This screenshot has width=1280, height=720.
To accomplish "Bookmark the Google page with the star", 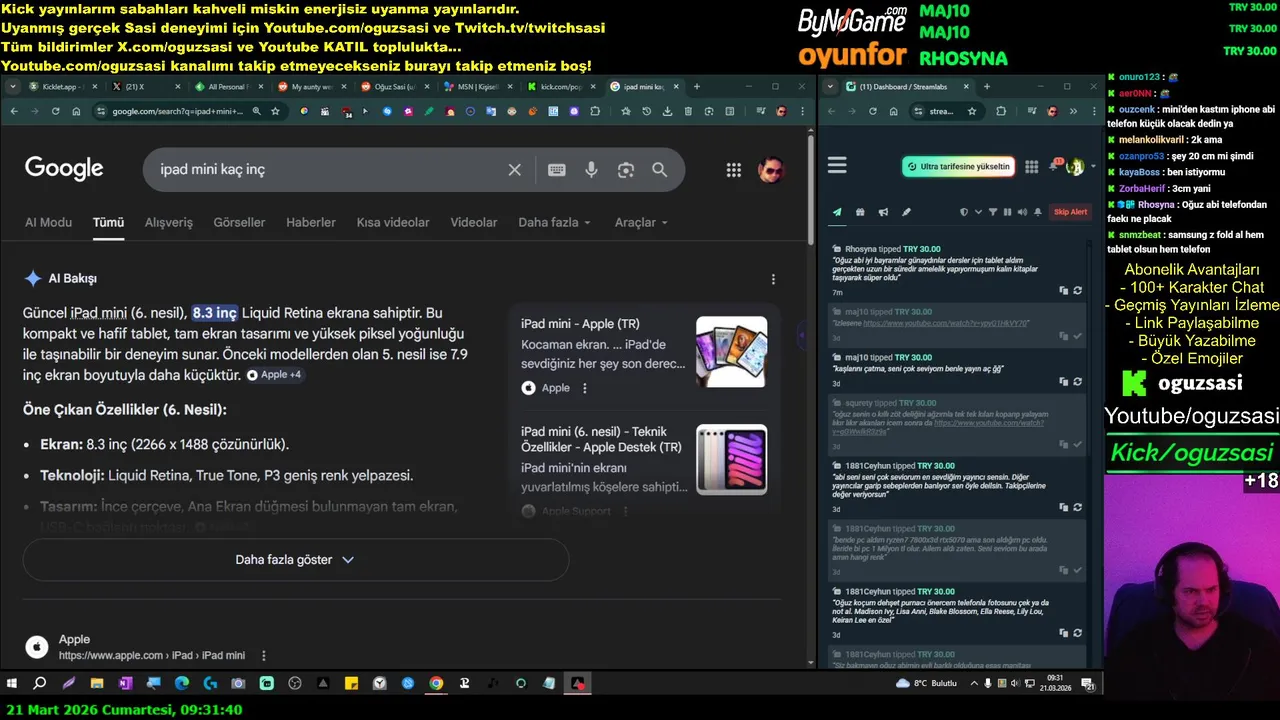I will (275, 111).
